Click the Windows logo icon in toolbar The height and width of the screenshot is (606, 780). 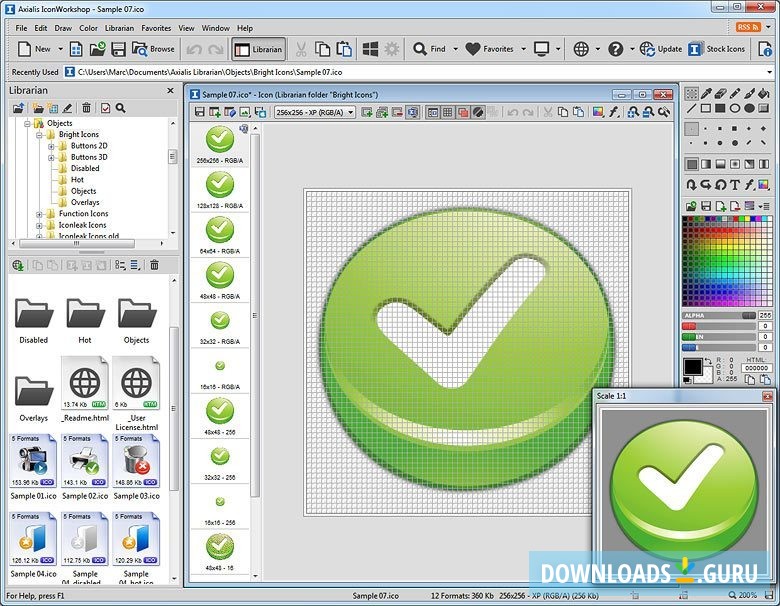370,49
